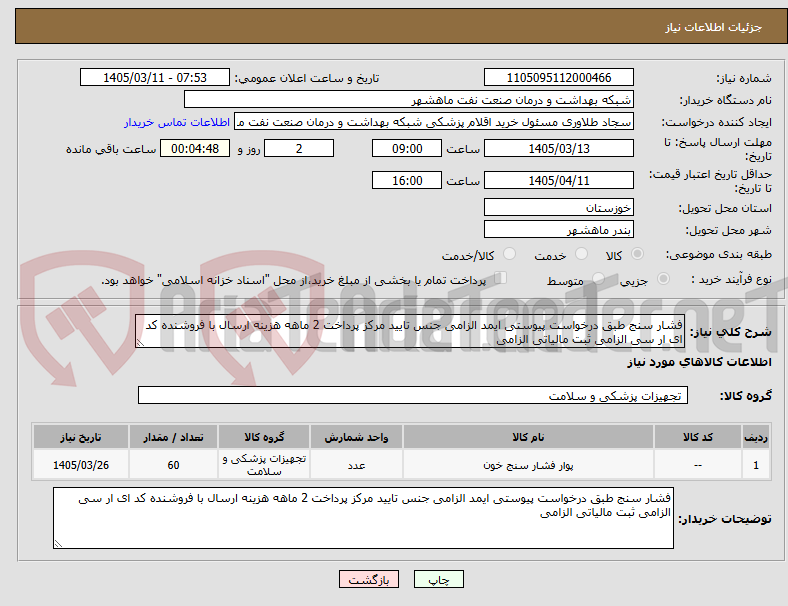Click the price validity date 1405/04/11
This screenshot has width=788, height=606.
click(x=559, y=180)
